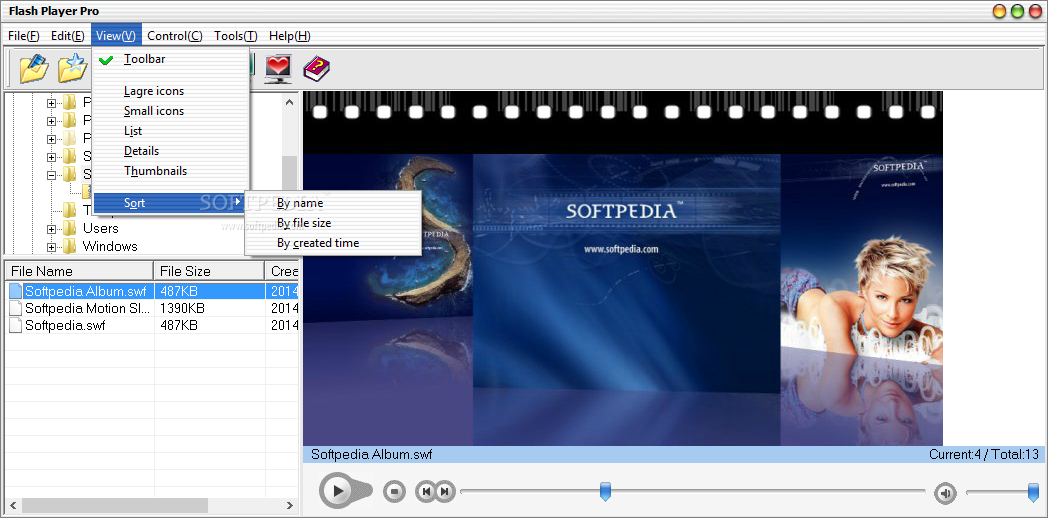
Task: Click the favorites folder with star icon
Action: 73,68
